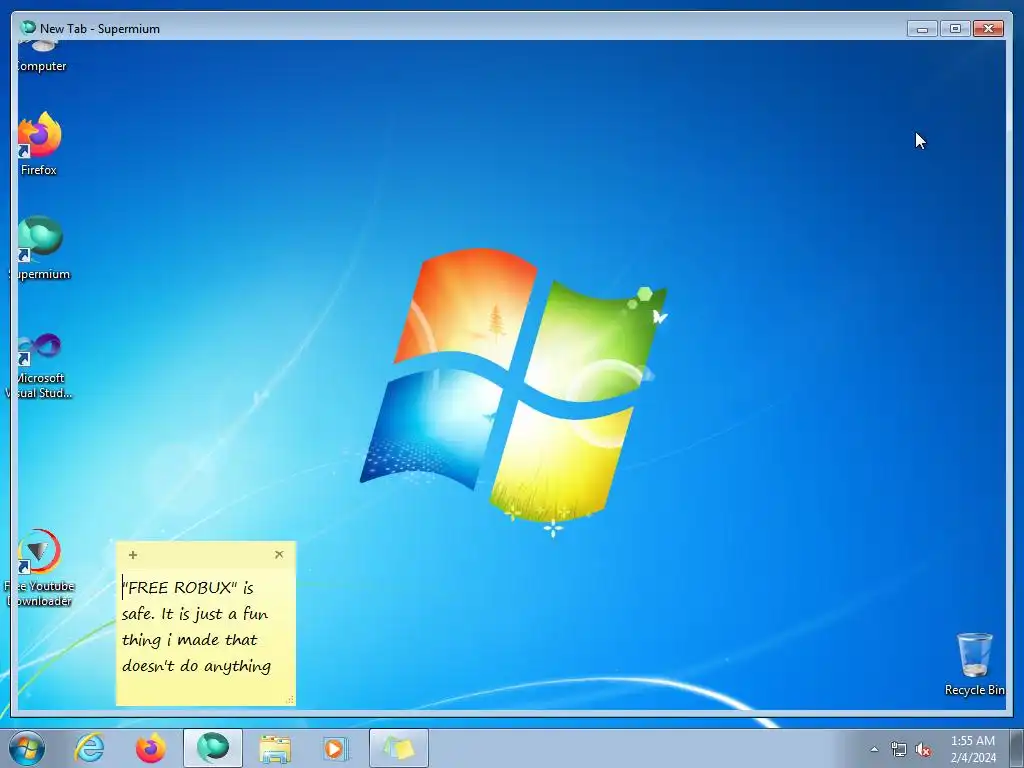Launch Firefox from the taskbar

tap(151, 748)
